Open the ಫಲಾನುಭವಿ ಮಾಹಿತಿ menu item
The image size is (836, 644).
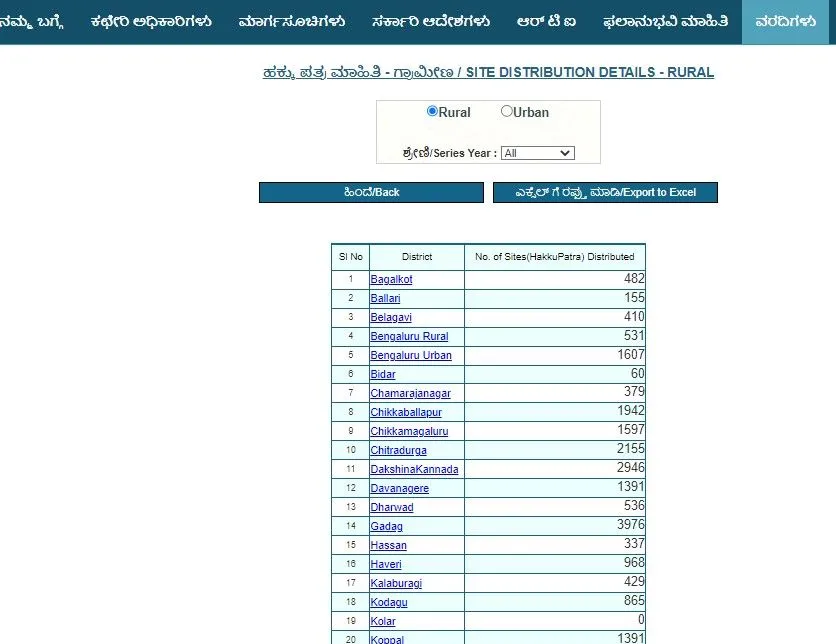(665, 21)
